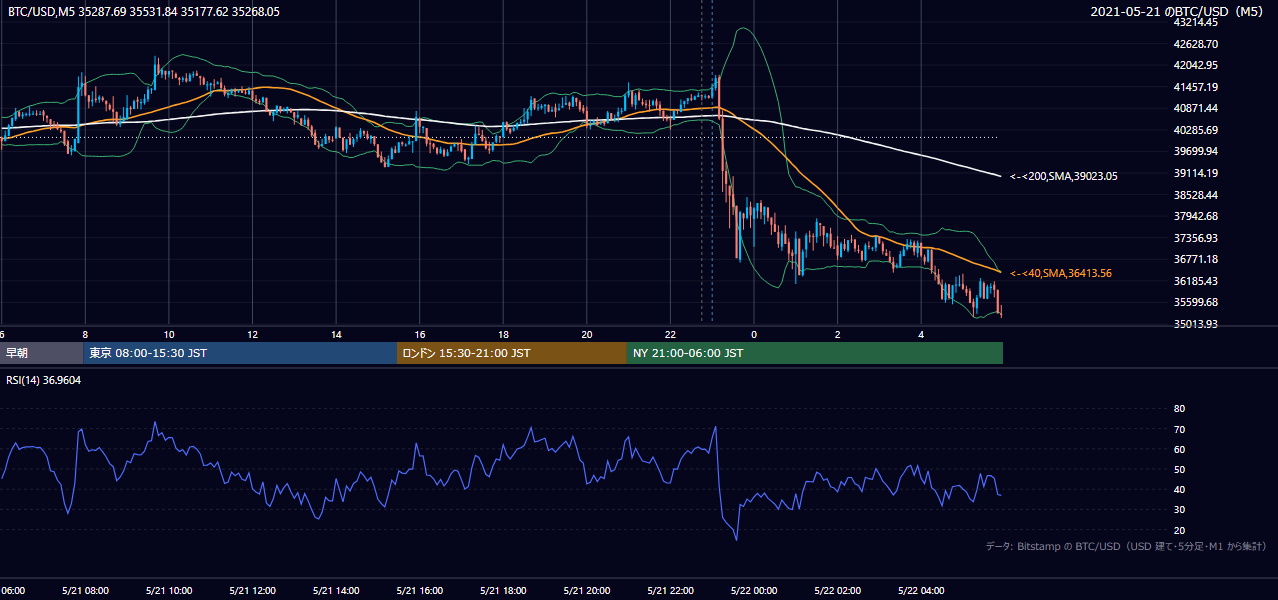Image resolution: width=1278 pixels, height=600 pixels.
Task: Click the bottom date label 5/21 12:00
Action: coord(252,590)
